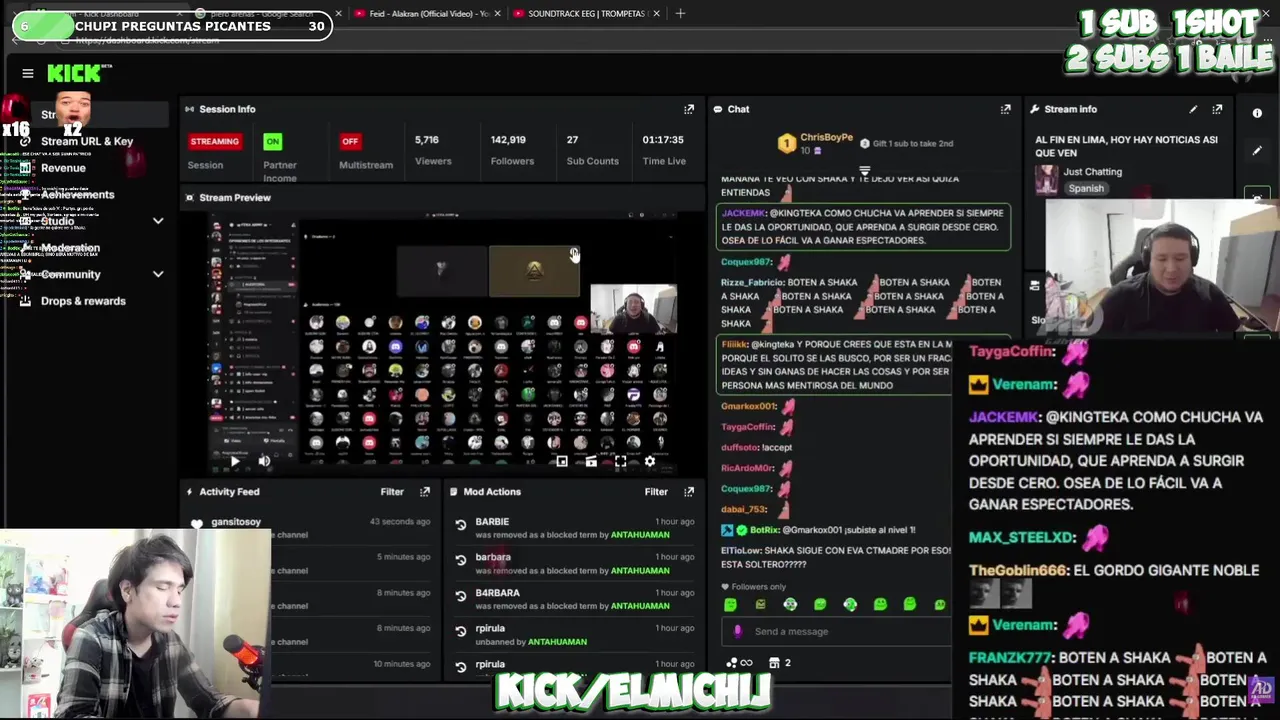Open the chat shop icon
The width and height of the screenshot is (1280, 720).
(774, 663)
